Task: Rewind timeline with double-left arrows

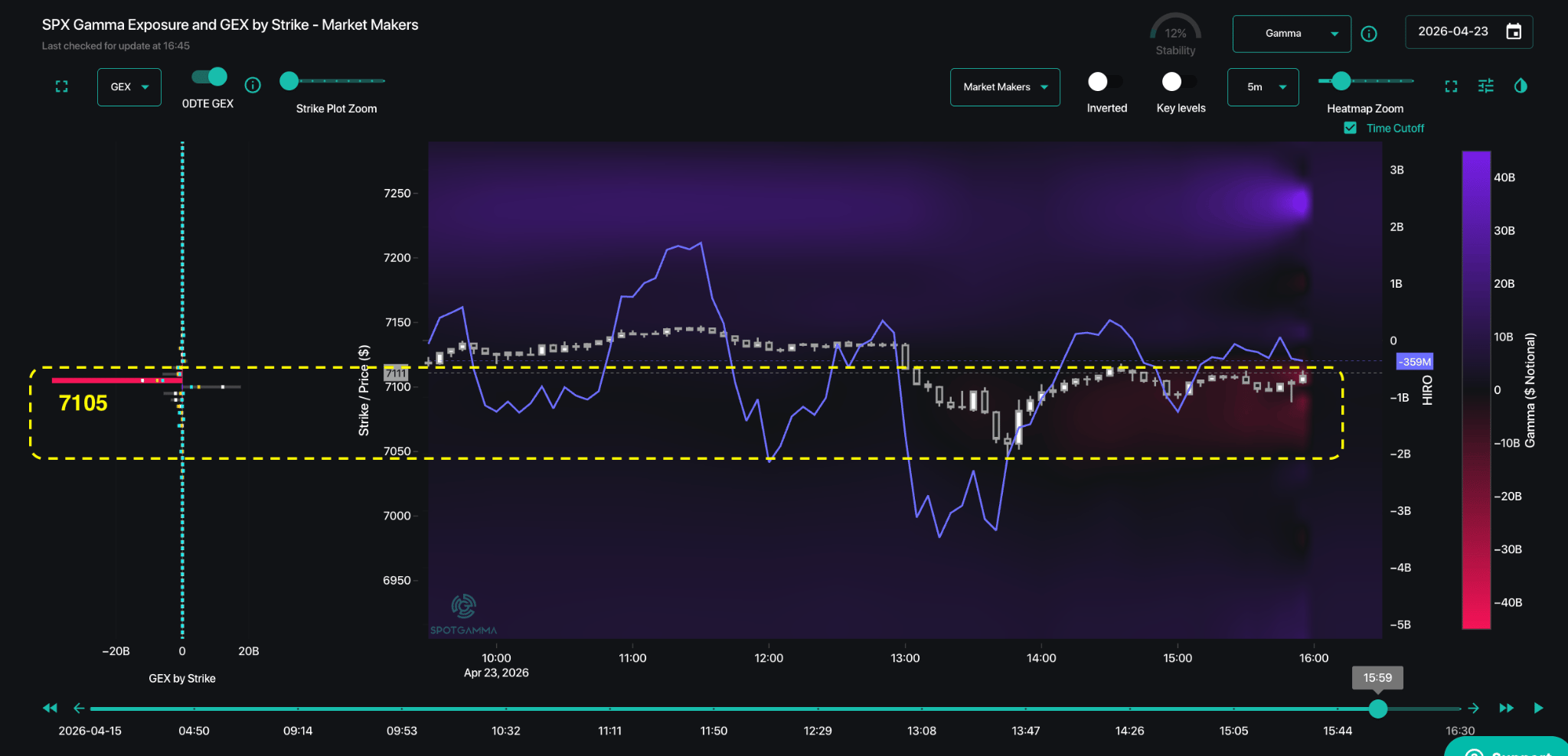Action: [50, 708]
